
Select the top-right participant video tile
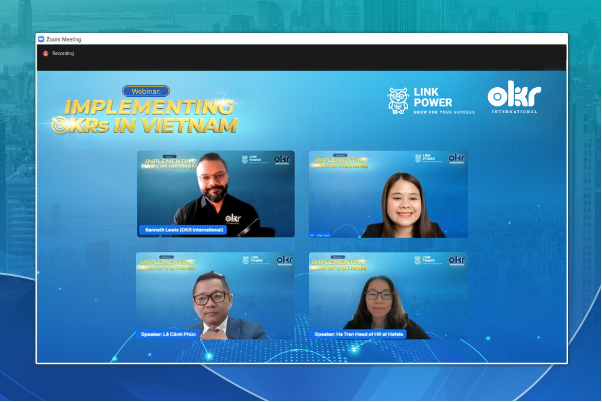point(387,195)
